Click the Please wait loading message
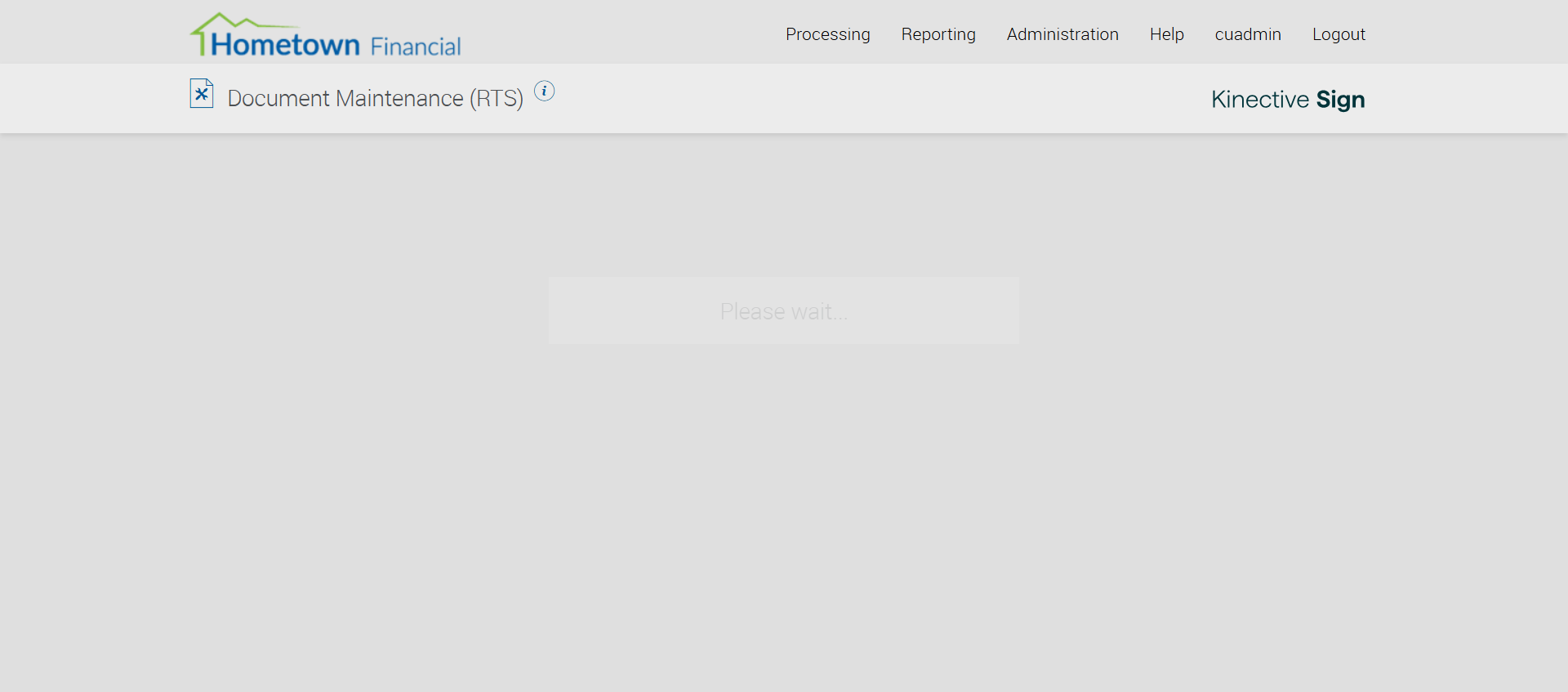 [784, 311]
